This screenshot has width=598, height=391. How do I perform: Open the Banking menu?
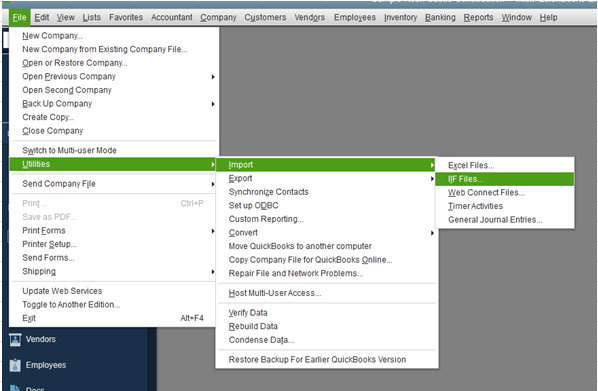pos(440,18)
